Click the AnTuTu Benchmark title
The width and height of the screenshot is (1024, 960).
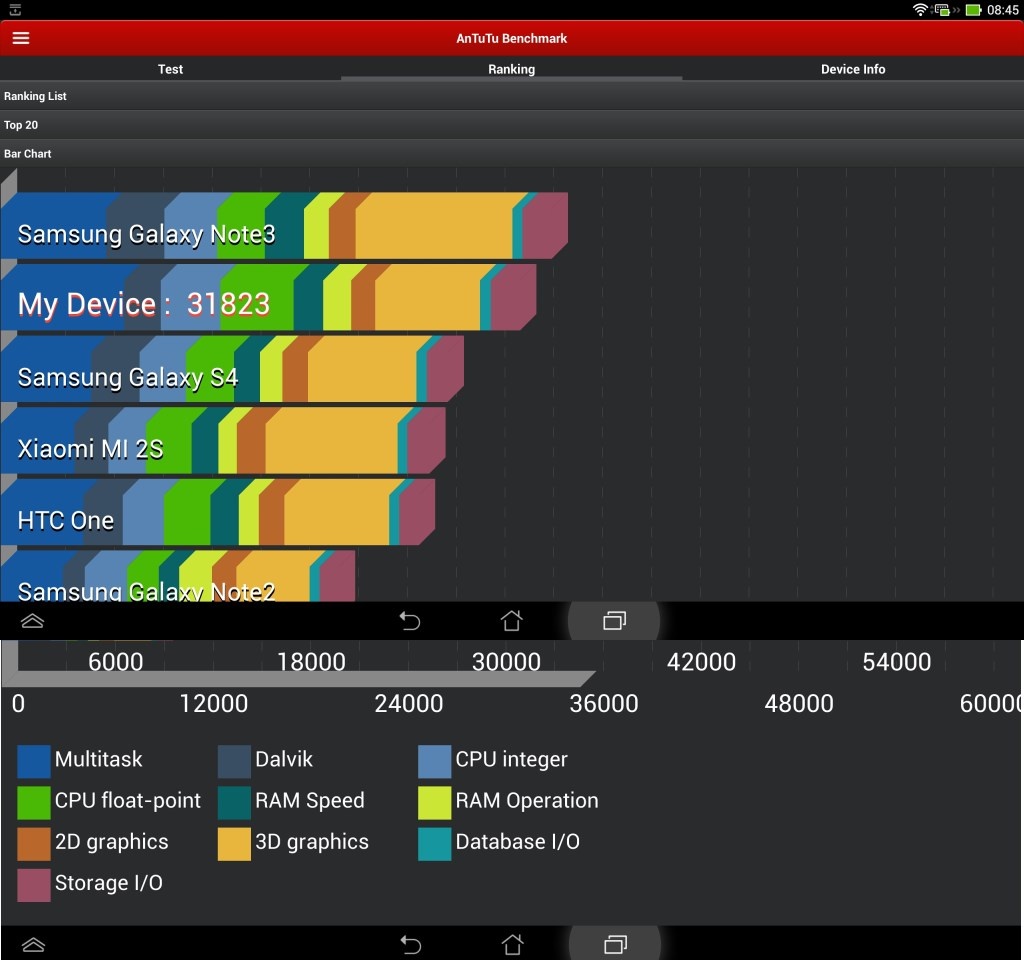(511, 39)
